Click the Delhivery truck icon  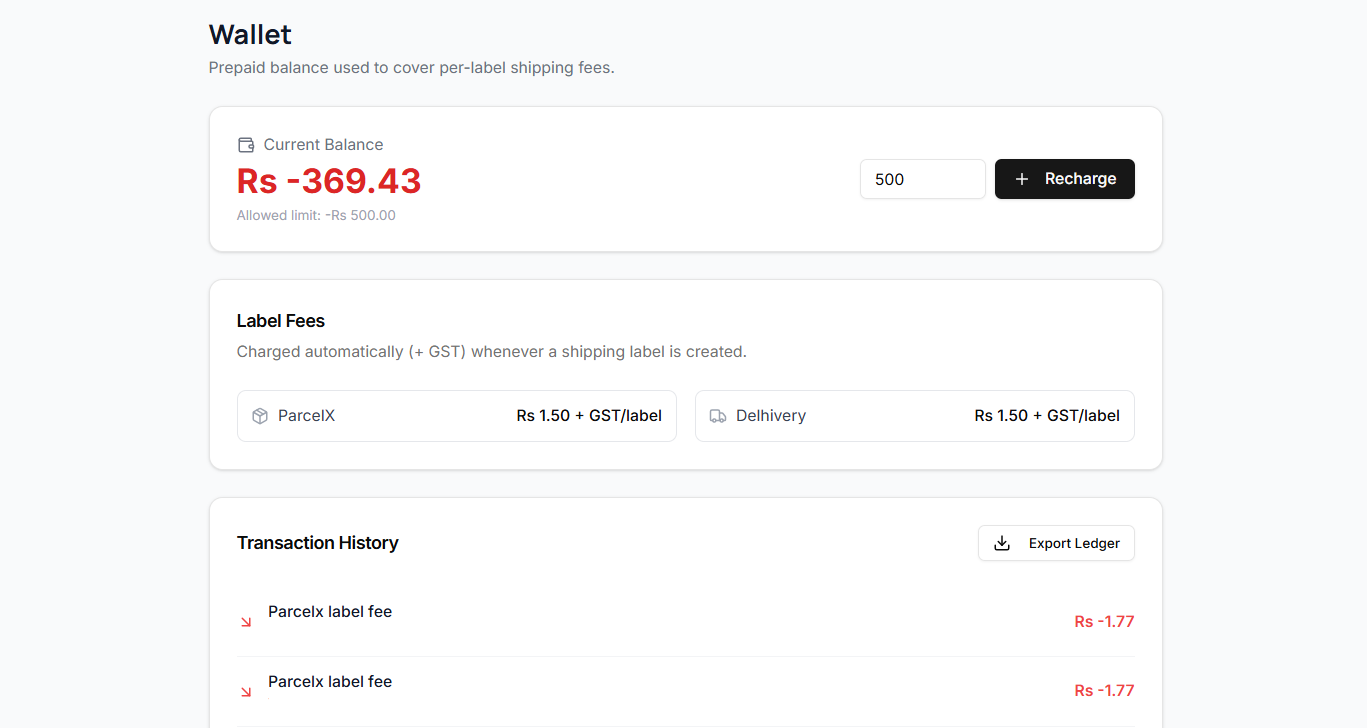point(718,416)
